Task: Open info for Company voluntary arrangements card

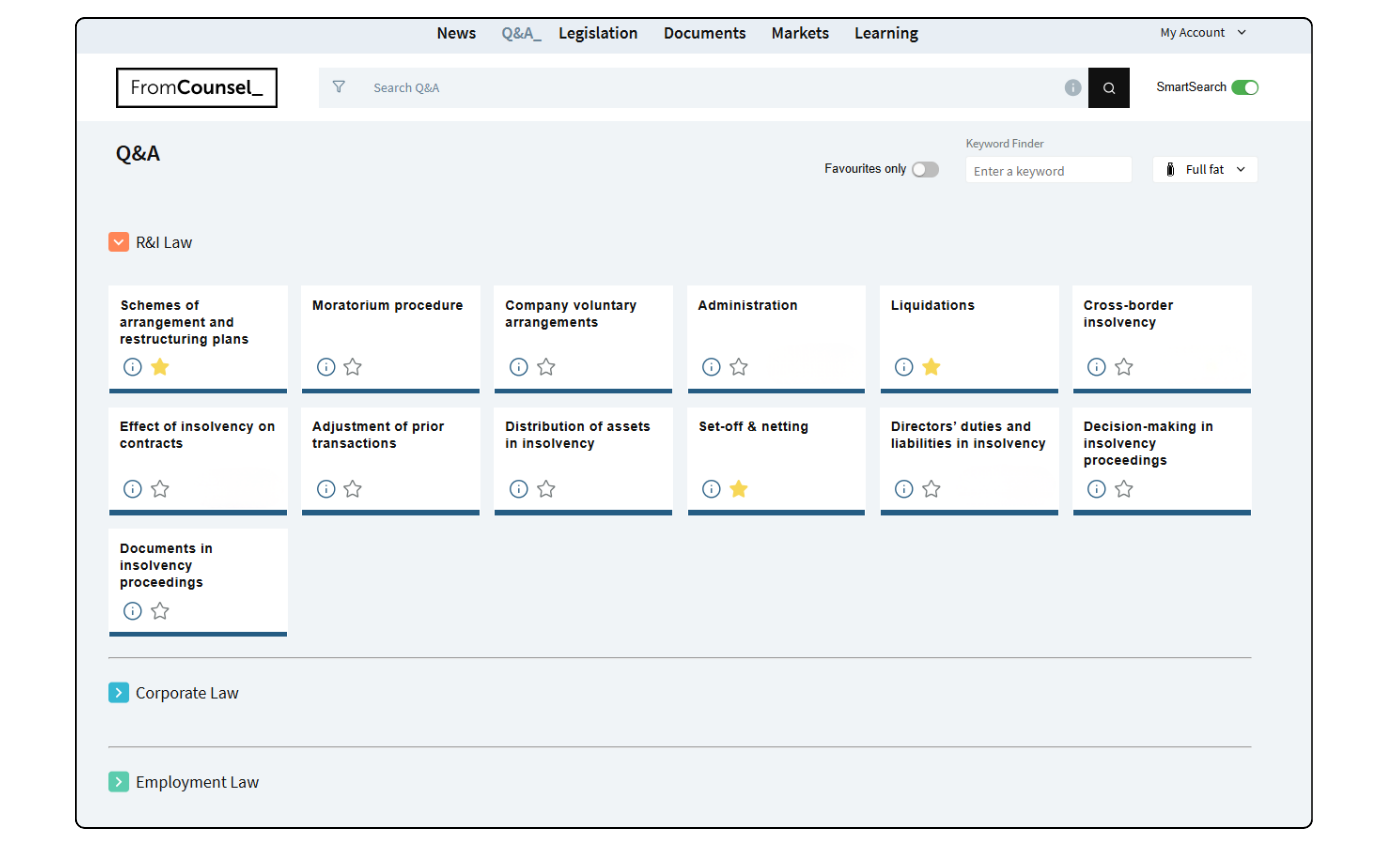Action: (518, 367)
